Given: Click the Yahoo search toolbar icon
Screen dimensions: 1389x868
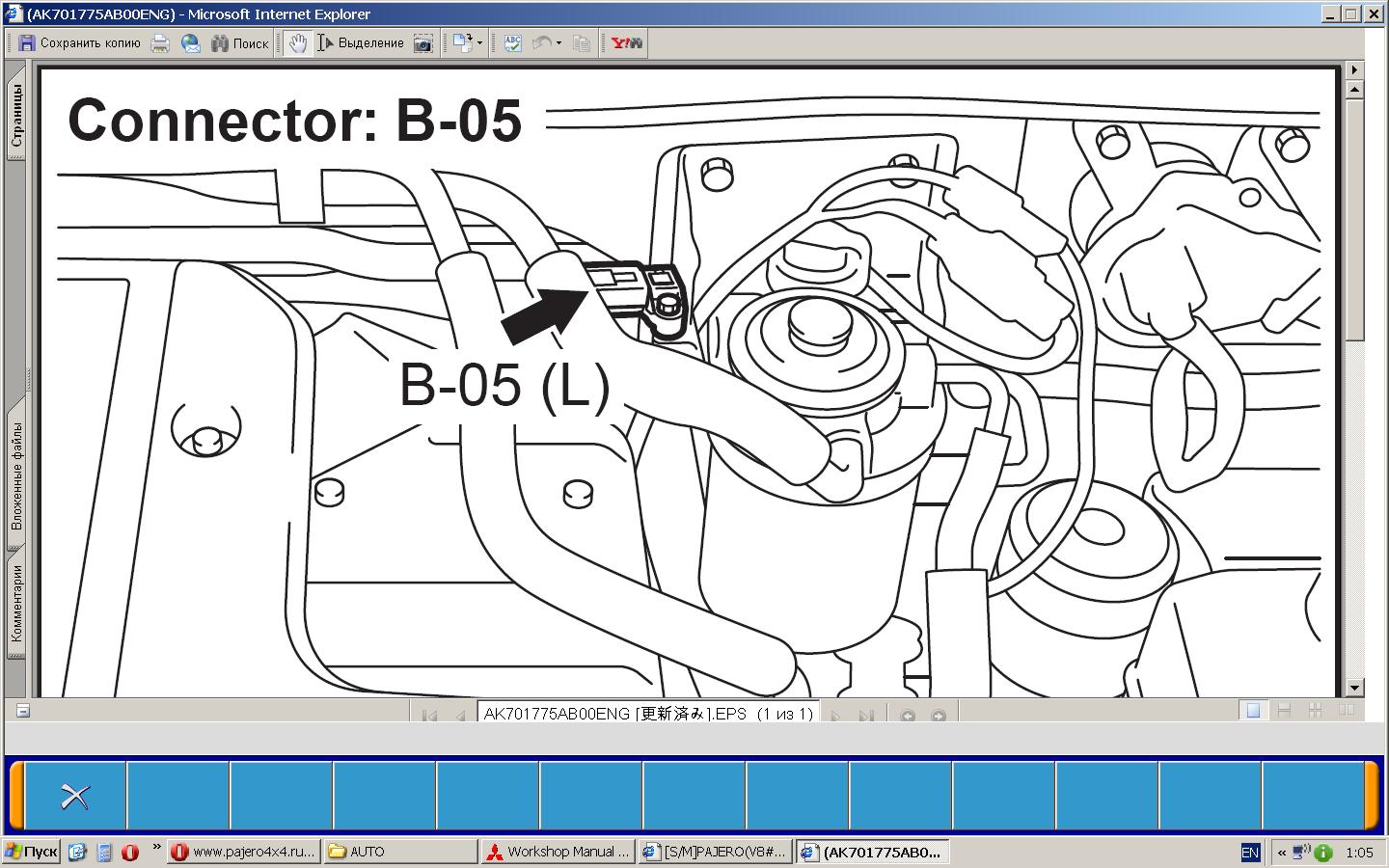Looking at the screenshot, I should pyautogui.click(x=626, y=43).
